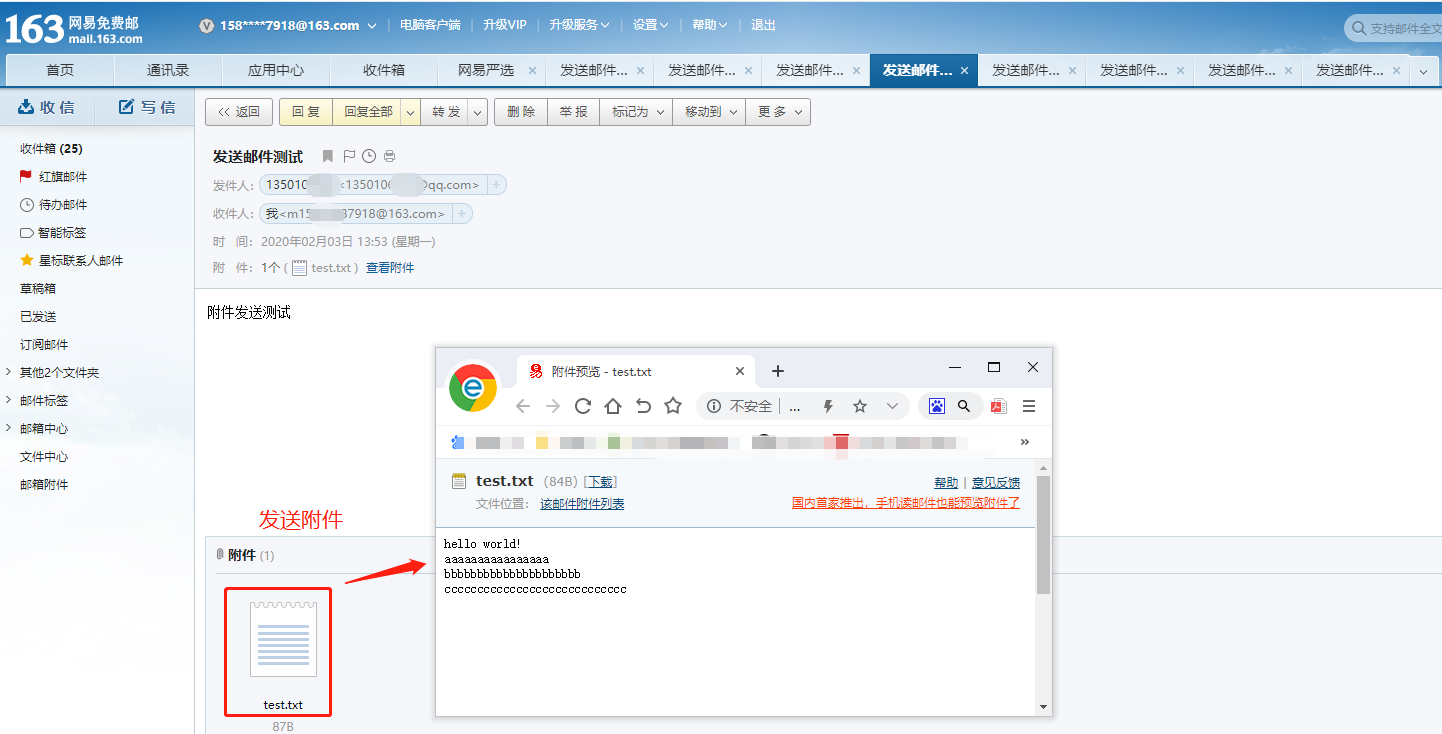Click the 删除 delete button
The image size is (1442, 734).
(521, 112)
